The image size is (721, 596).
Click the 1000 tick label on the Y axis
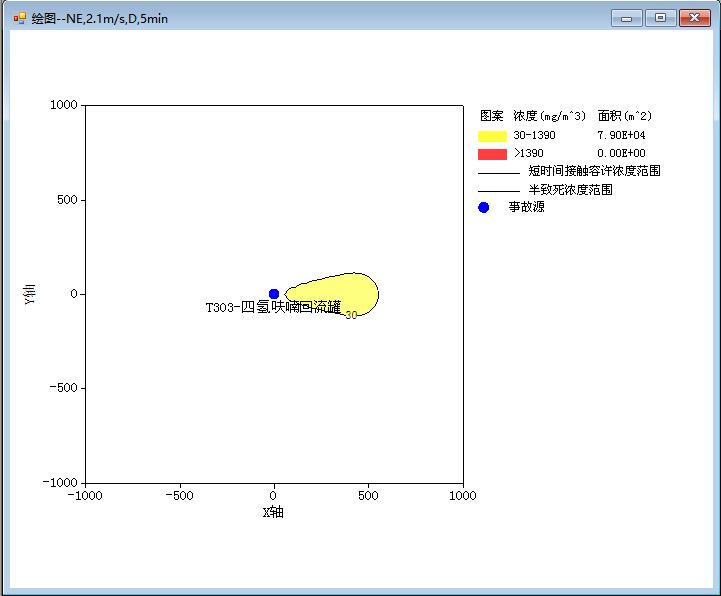tap(63, 105)
